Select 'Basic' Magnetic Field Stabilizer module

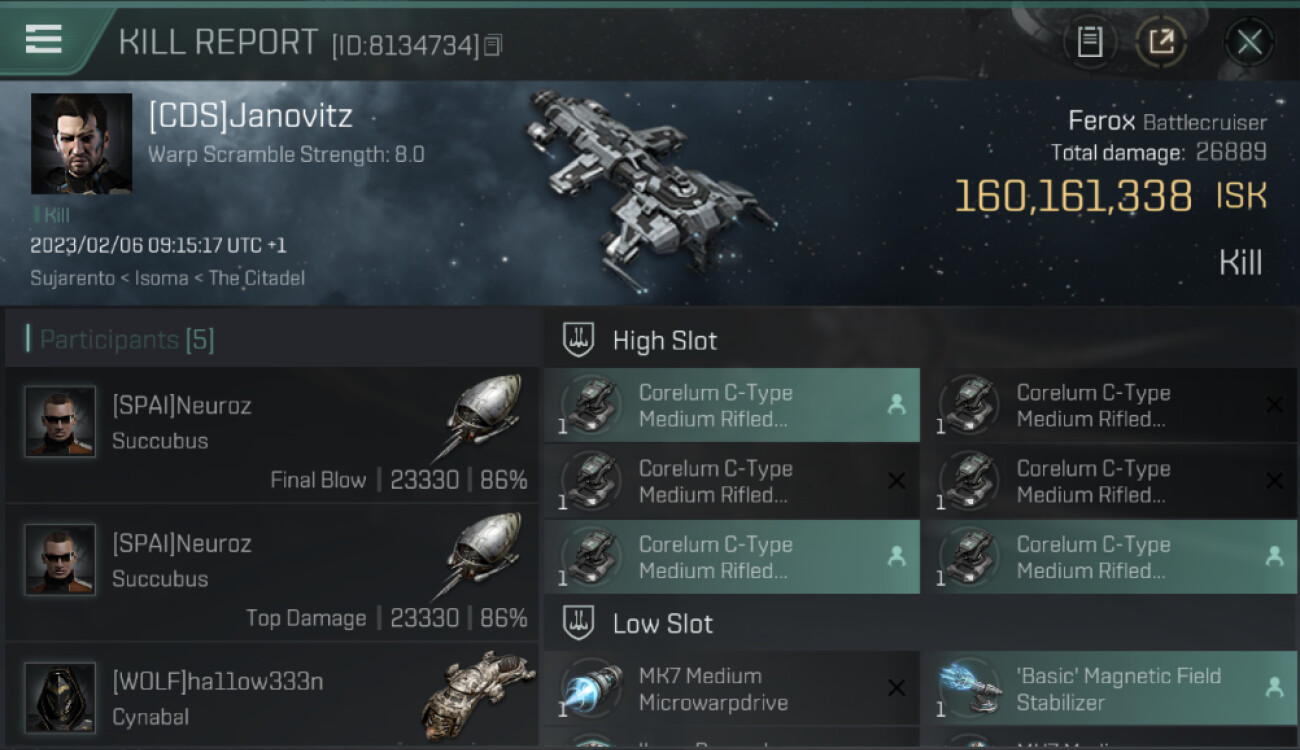tap(1108, 688)
